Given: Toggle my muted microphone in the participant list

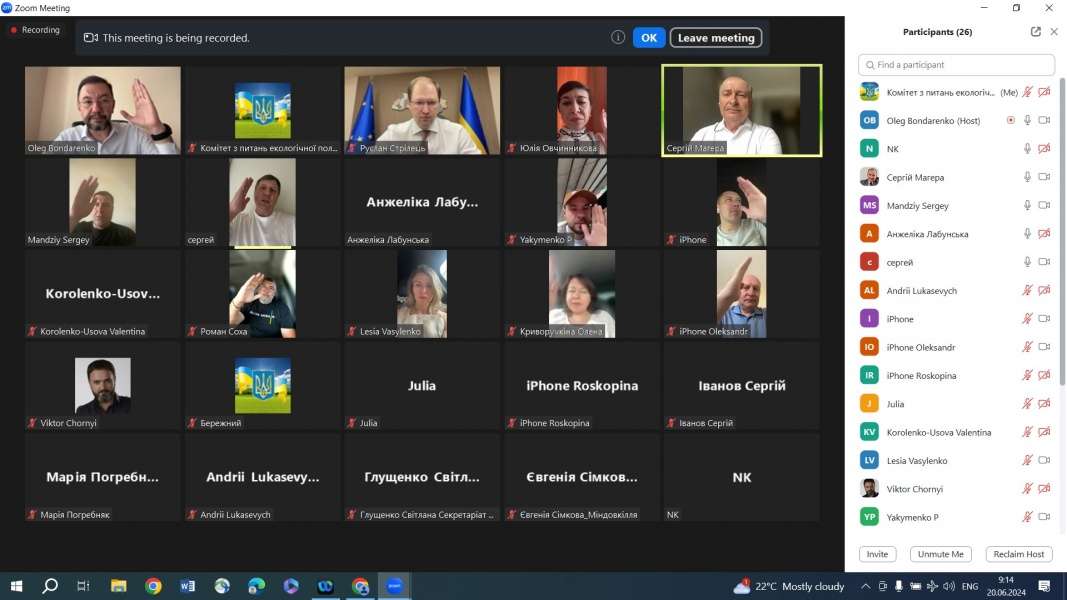Looking at the screenshot, I should click(1027, 92).
